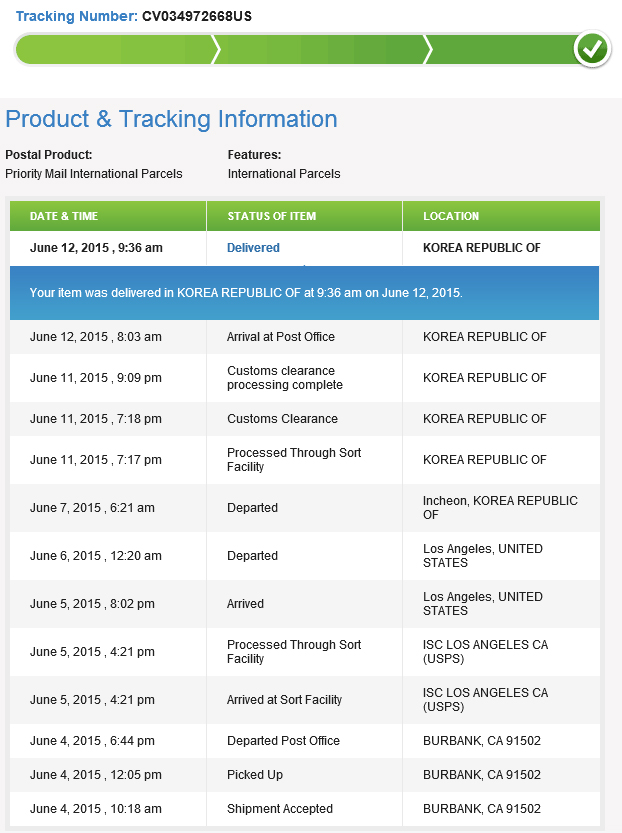Click the Incheon, KOREA REPUBLIC OF location
The image size is (622, 833).
coord(500,507)
